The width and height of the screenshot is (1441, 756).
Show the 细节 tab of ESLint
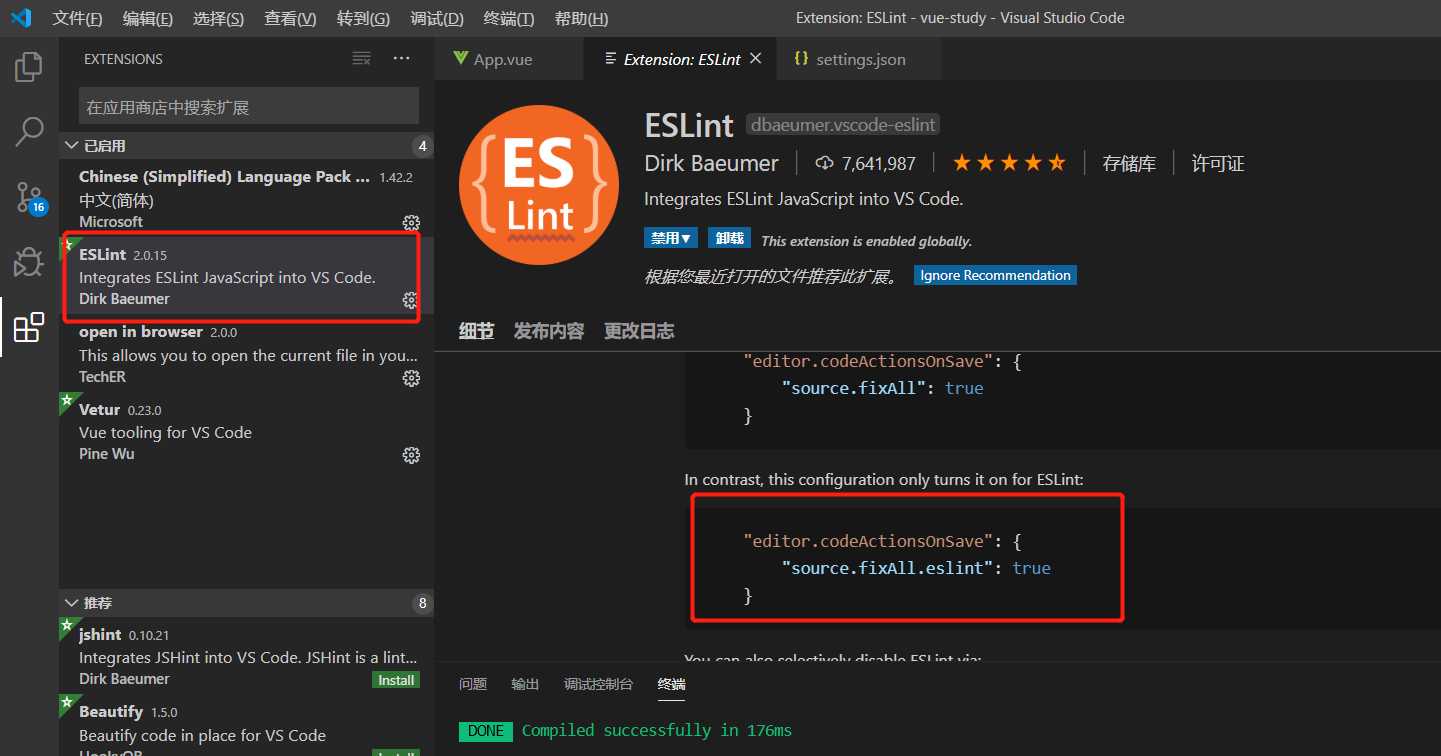pyautogui.click(x=476, y=331)
